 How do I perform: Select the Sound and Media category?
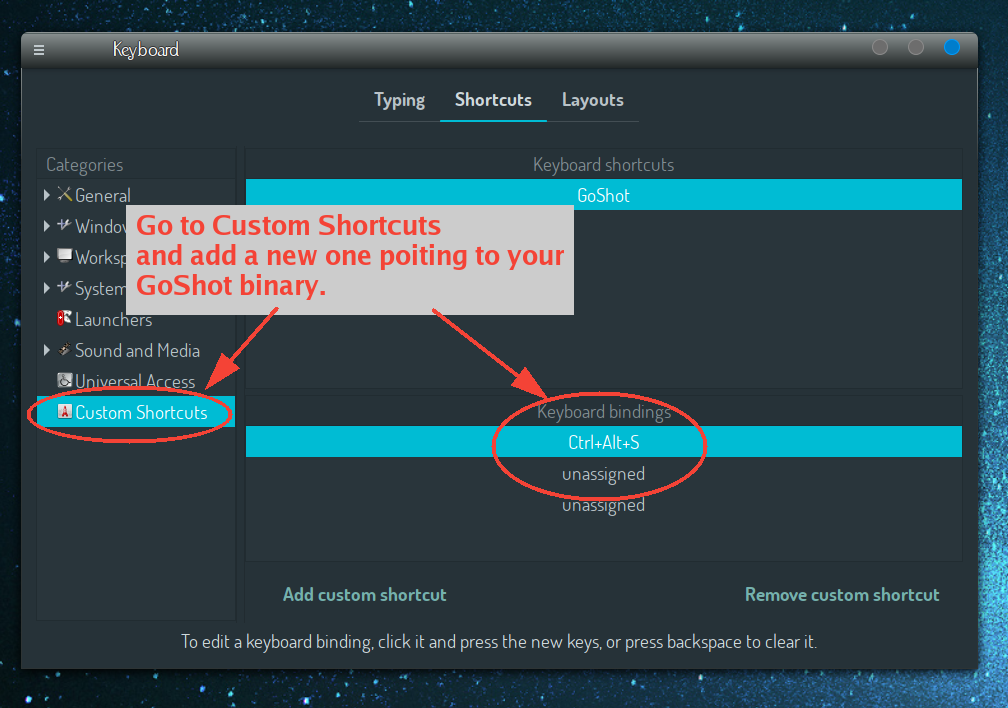[137, 350]
